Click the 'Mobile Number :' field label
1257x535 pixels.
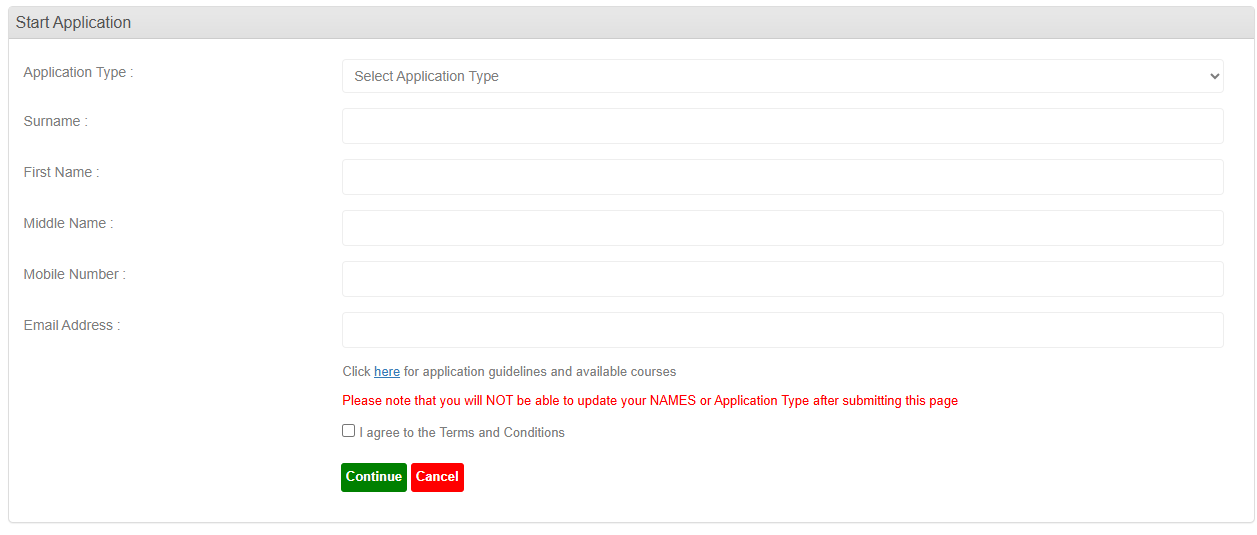coord(74,274)
